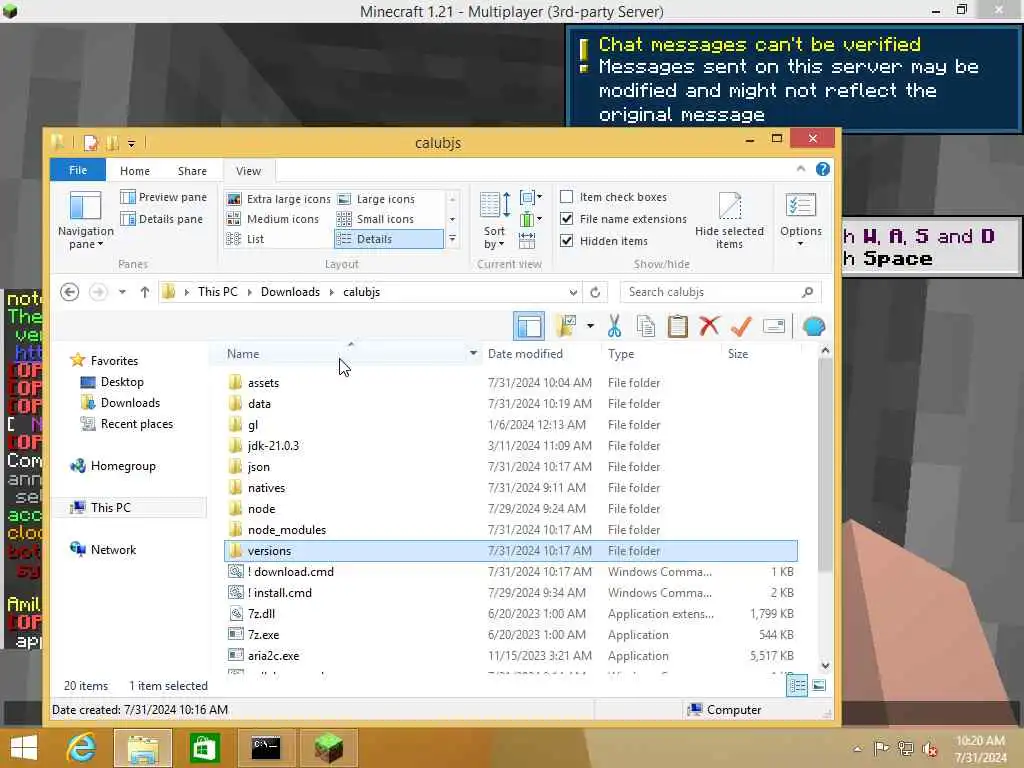This screenshot has height=768, width=1024.
Task: Open the Group by dropdown
Action: click(530, 197)
